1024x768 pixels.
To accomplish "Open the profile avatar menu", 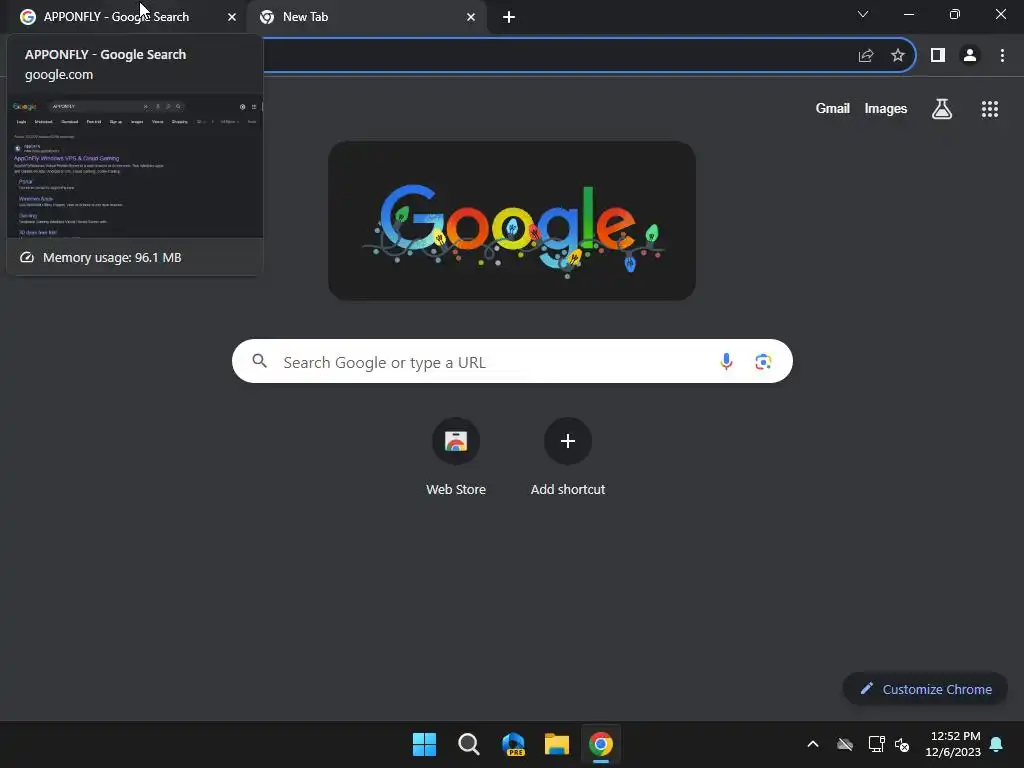I will point(970,56).
